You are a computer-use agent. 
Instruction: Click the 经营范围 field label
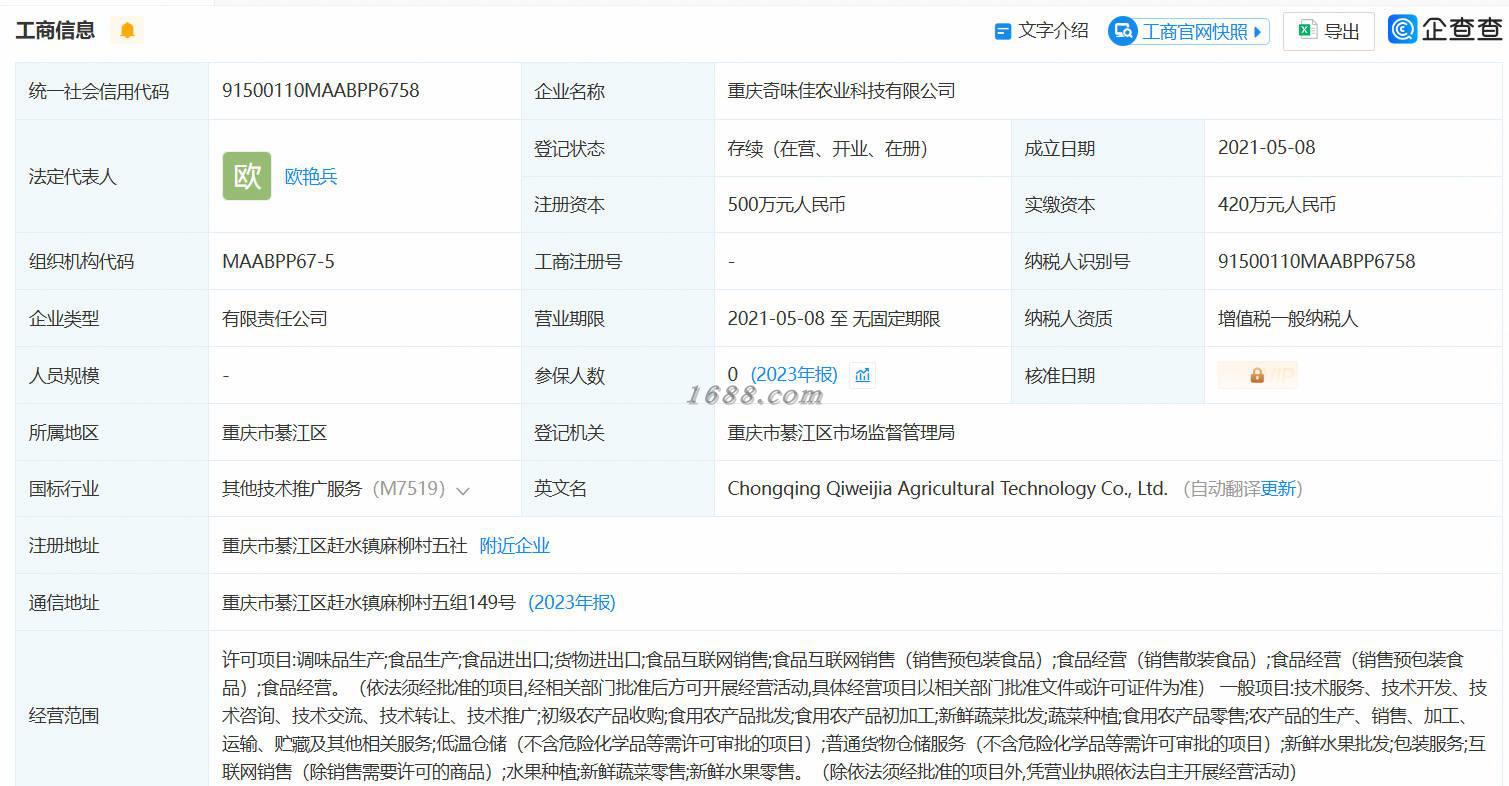point(64,716)
